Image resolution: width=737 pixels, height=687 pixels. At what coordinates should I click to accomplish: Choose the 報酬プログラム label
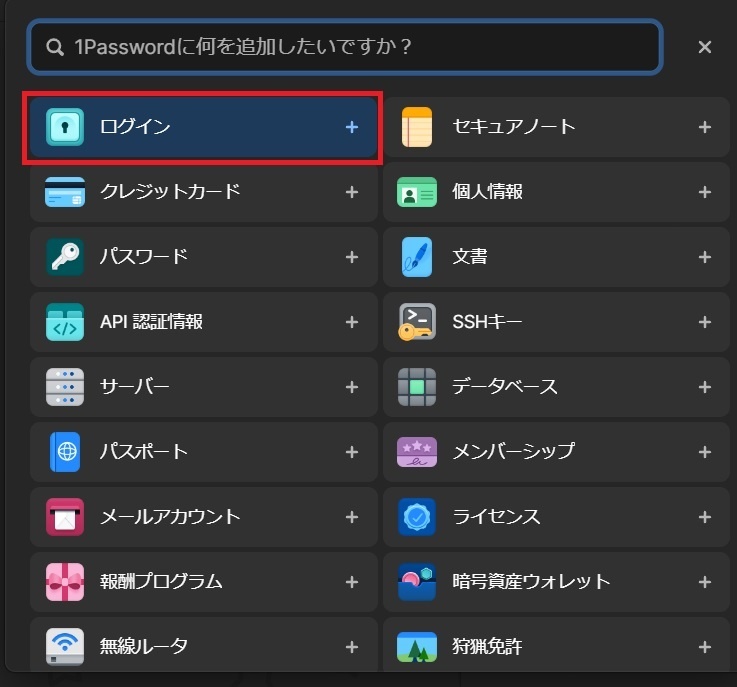161,582
